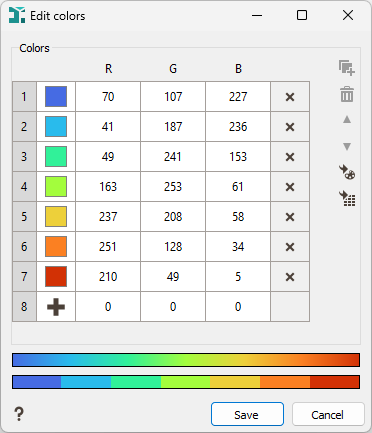
Task: Pick the orange swatch in row 6
Action: pyautogui.click(x=56, y=247)
